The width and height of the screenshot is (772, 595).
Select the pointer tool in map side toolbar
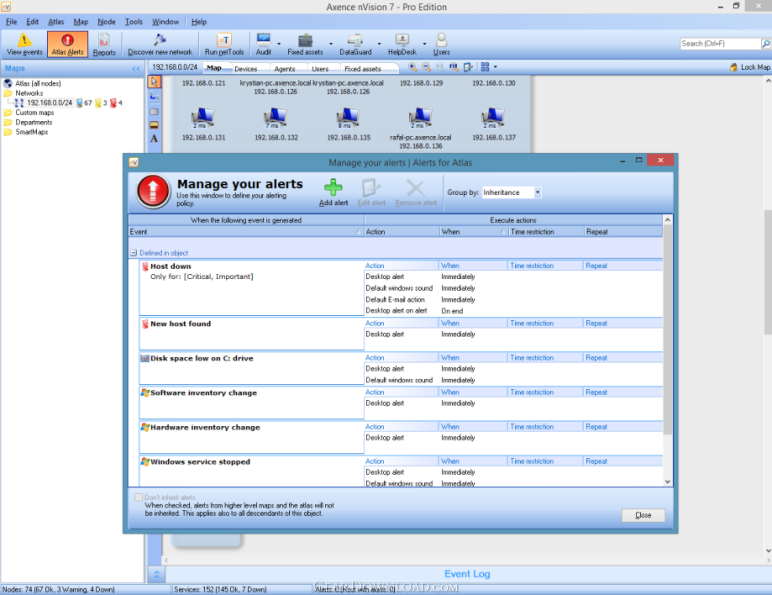tap(154, 82)
